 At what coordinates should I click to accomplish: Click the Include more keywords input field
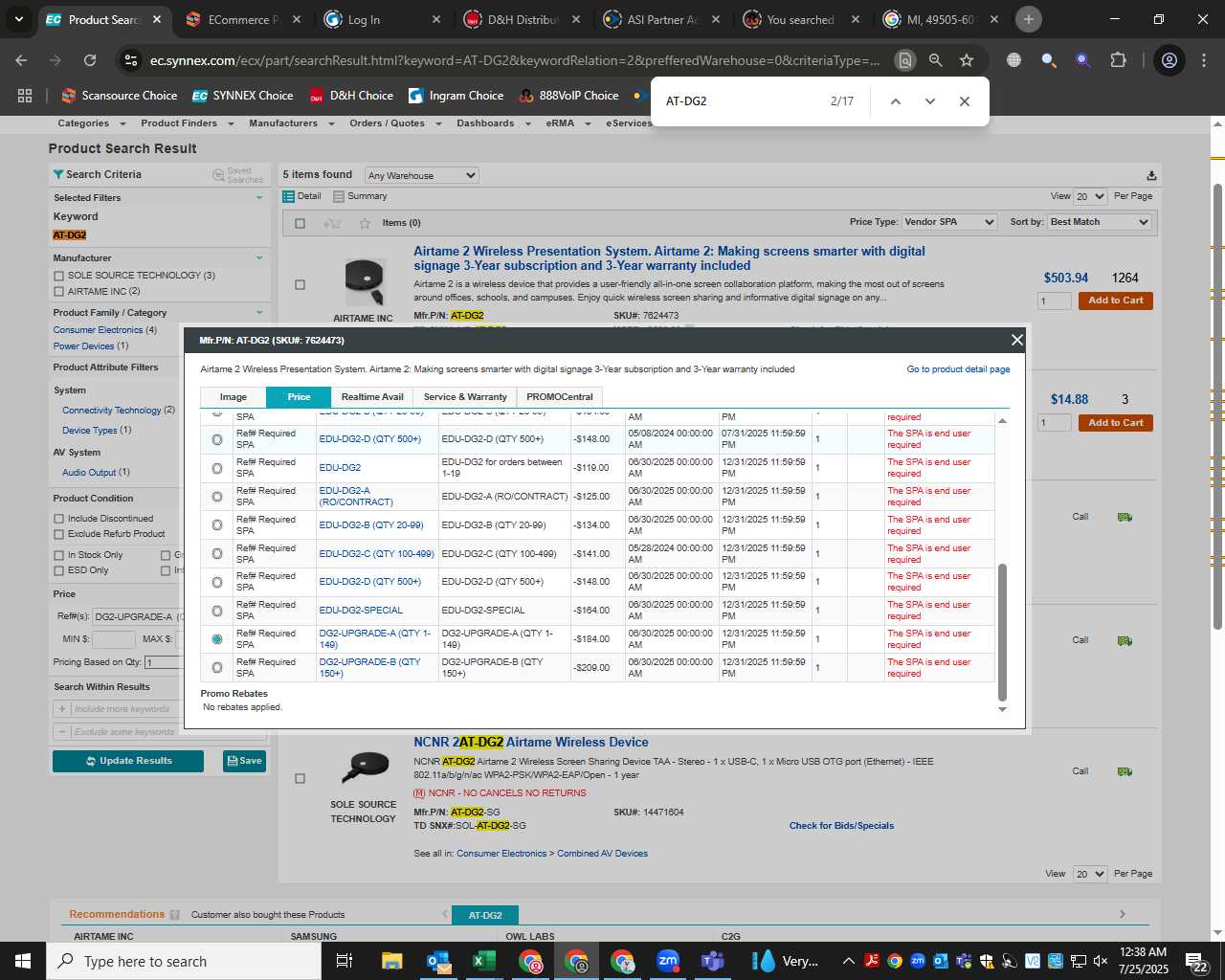pos(122,709)
